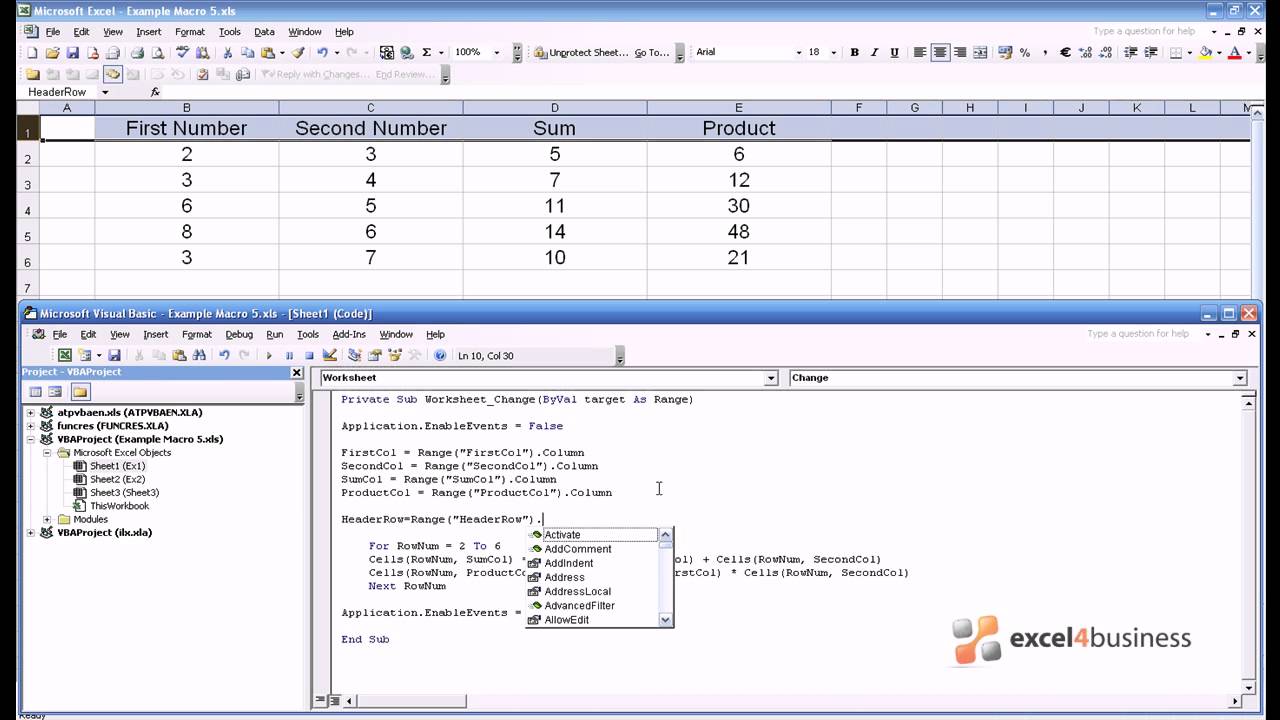The width and height of the screenshot is (1280, 720).
Task: Open the Add-Ins menu in Visual Basic
Action: tap(349, 335)
